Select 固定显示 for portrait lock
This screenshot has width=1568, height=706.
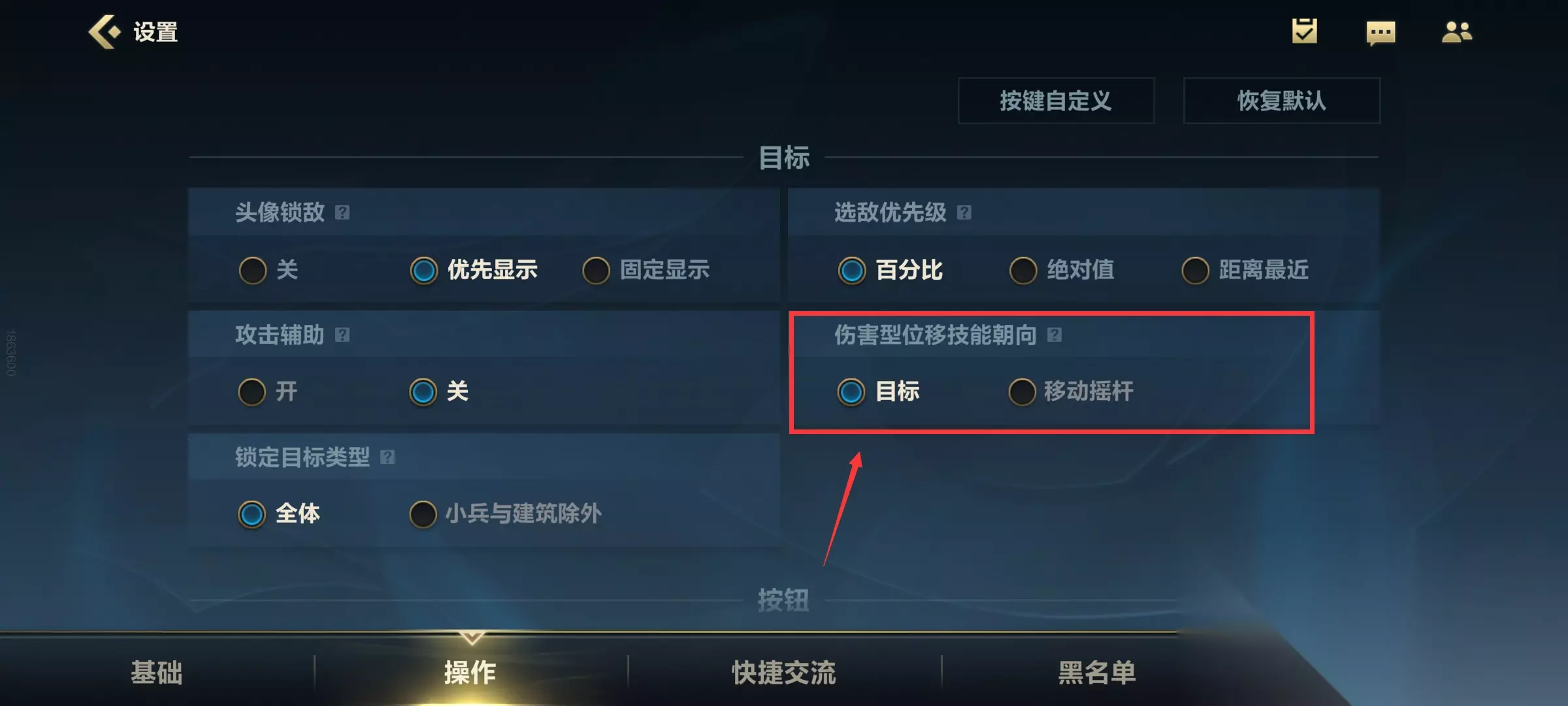pyautogui.click(x=646, y=270)
